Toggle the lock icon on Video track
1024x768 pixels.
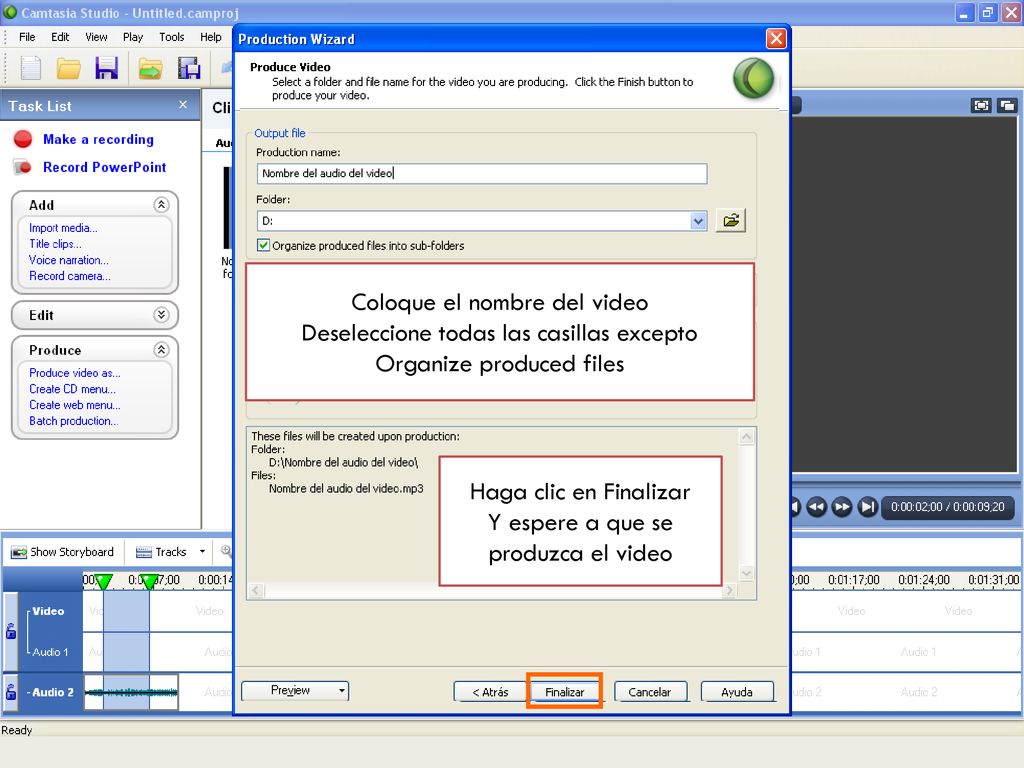coord(11,632)
